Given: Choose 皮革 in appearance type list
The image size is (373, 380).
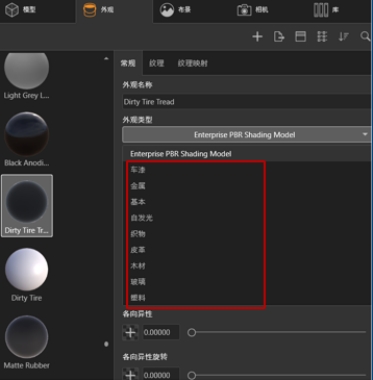Looking at the screenshot, I should 138,250.
